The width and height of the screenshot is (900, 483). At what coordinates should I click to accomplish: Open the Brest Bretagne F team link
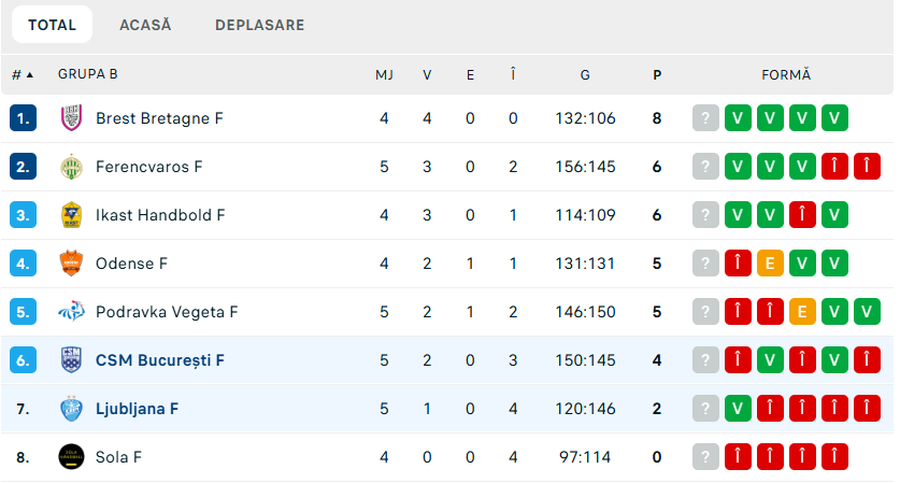[159, 118]
